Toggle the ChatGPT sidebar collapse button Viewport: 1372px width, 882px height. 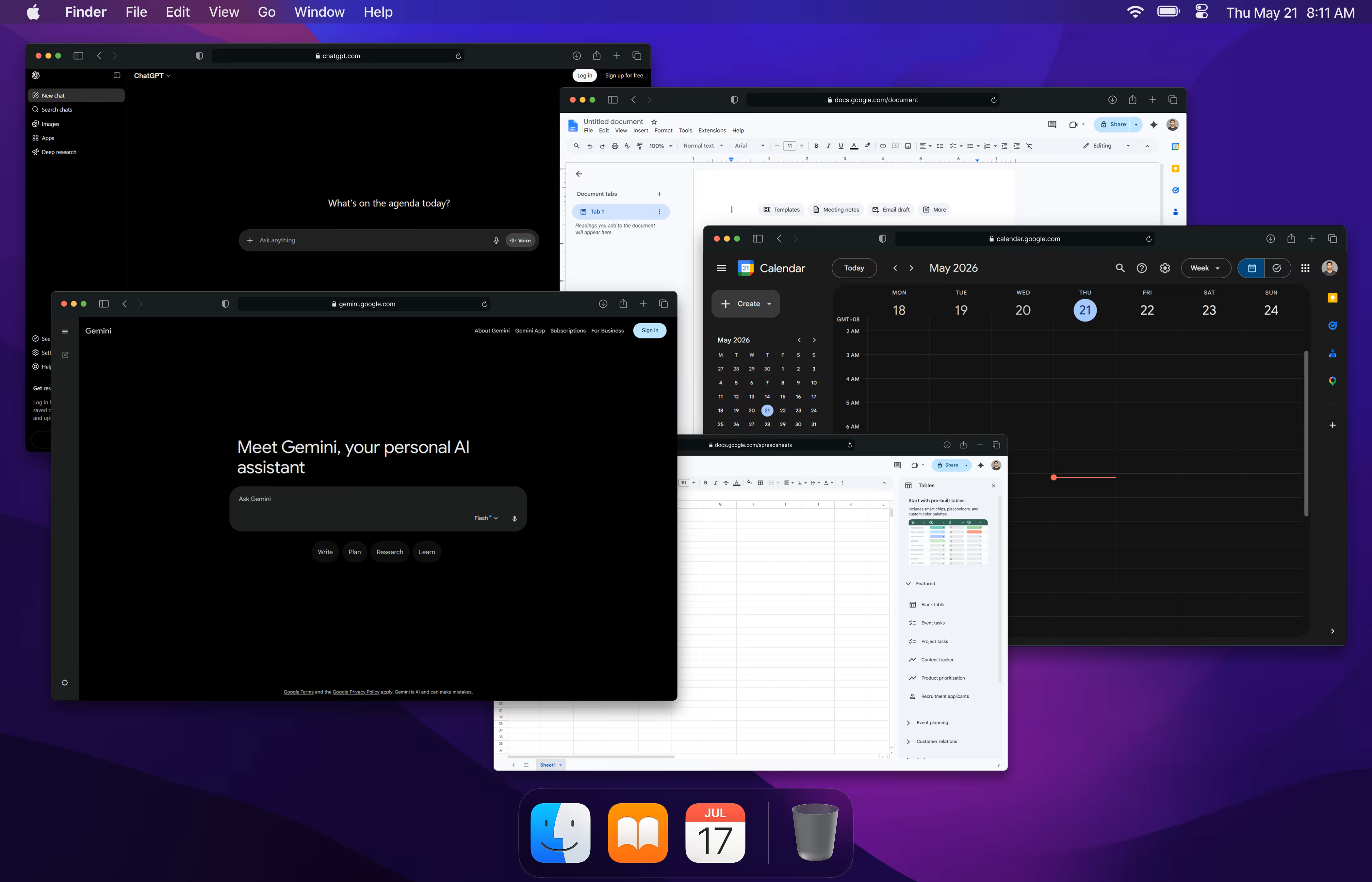coord(117,75)
